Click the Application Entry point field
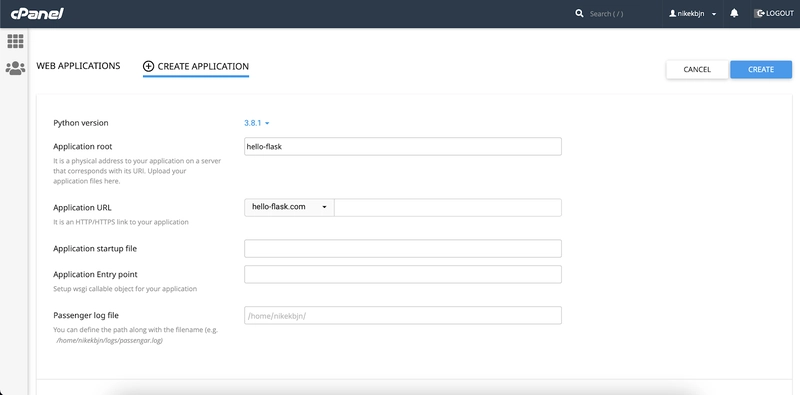The width and height of the screenshot is (800, 395). [403, 274]
